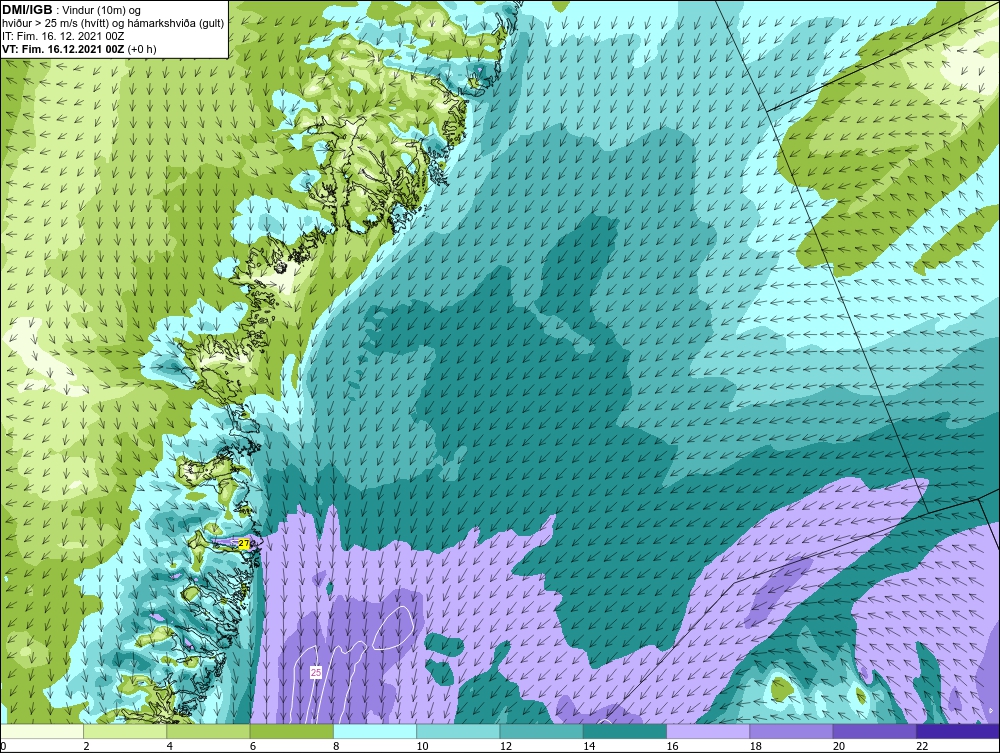Image resolution: width=1000 pixels, height=753 pixels.
Task: Click legend value 4
Action: [x=170, y=747]
